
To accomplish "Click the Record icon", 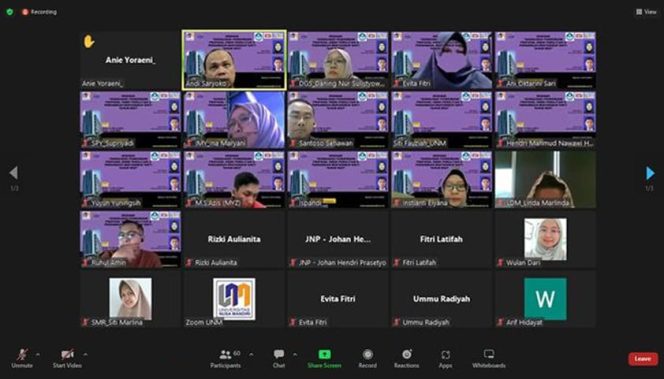I will (368, 354).
